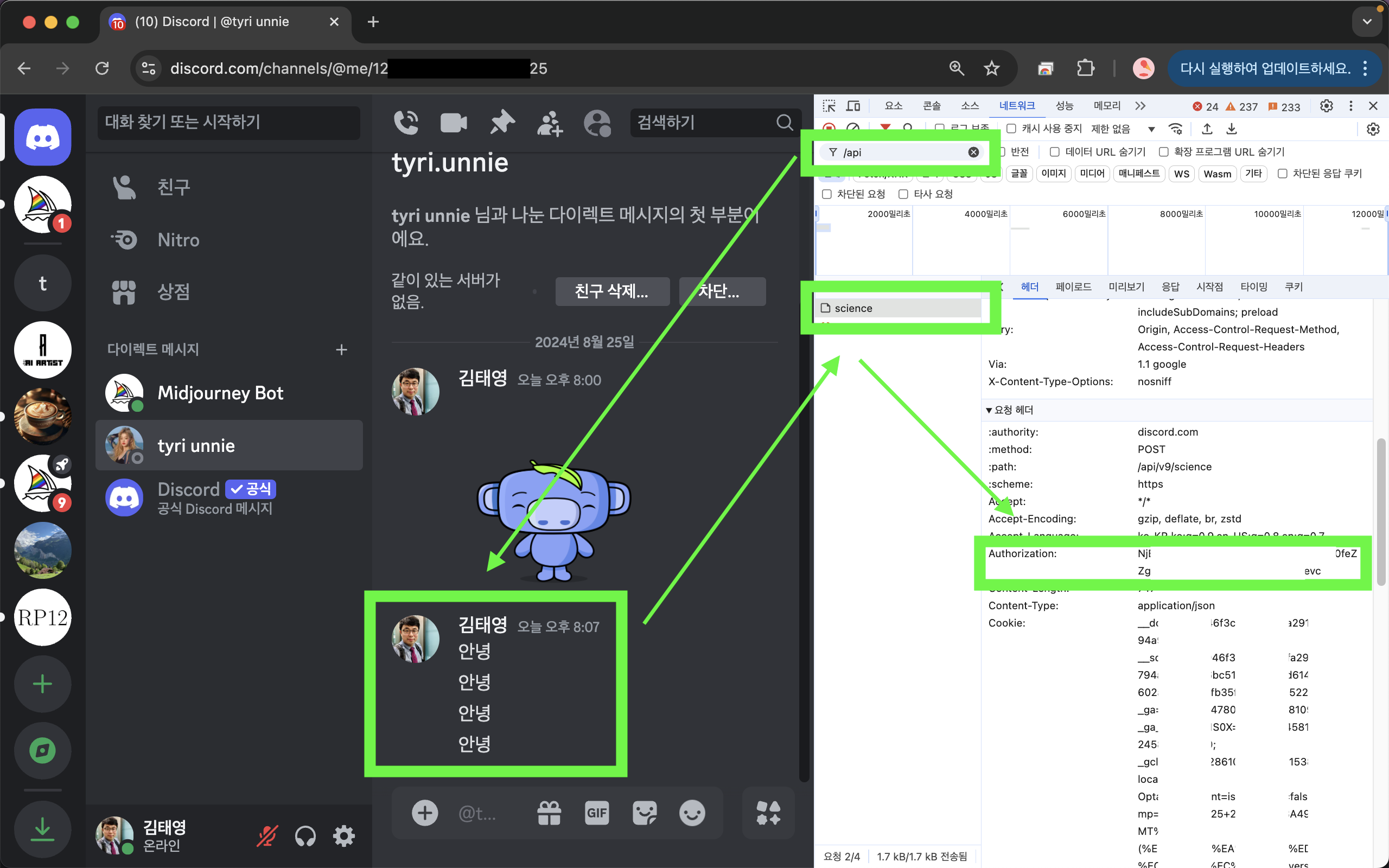This screenshot has height=868, width=1389.
Task: Open the 친구 friends page
Action: [229, 187]
